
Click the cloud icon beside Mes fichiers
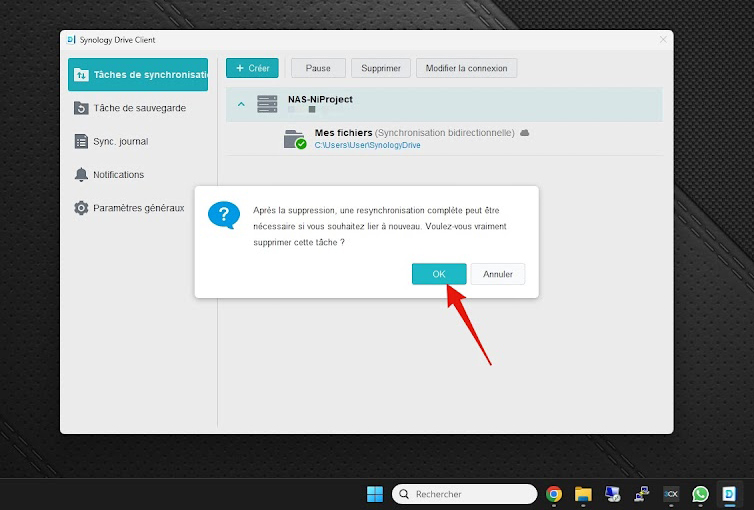(525, 133)
